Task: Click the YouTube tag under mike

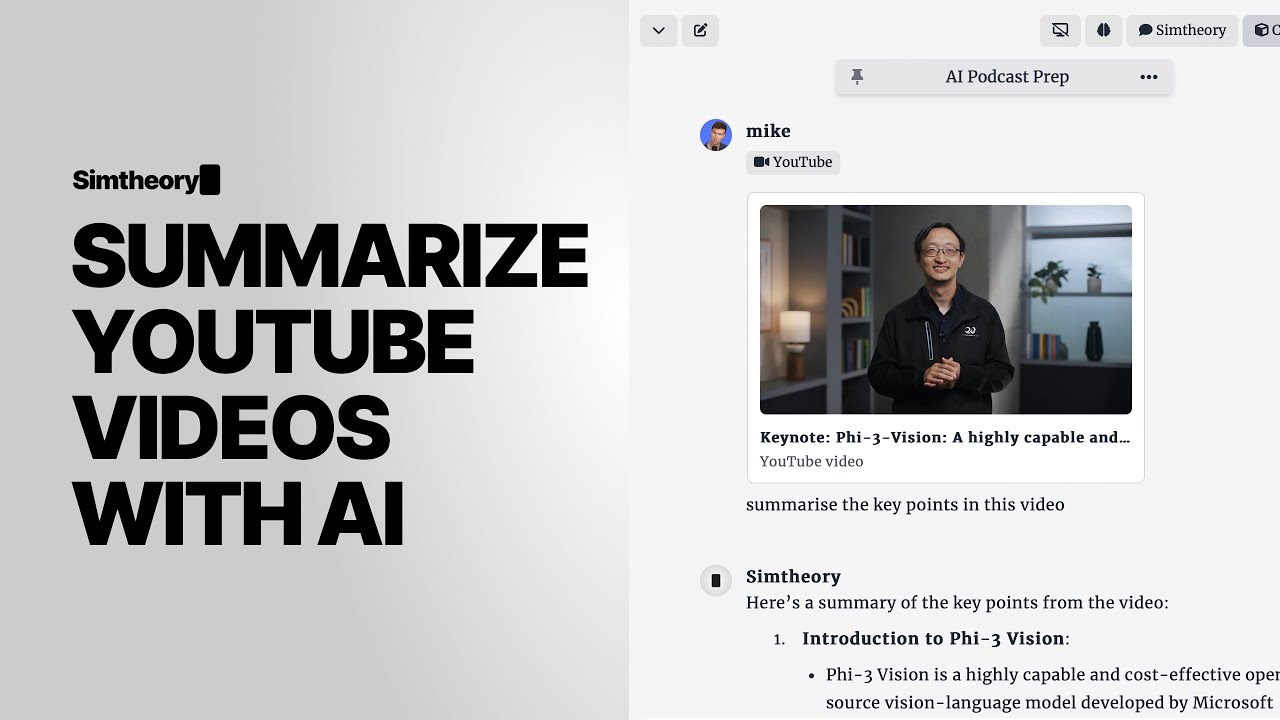Action: point(793,162)
